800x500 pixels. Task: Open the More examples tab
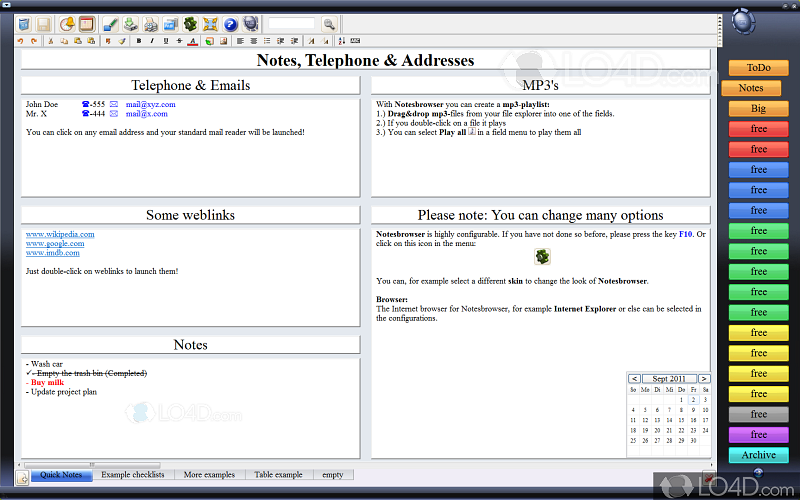point(209,475)
